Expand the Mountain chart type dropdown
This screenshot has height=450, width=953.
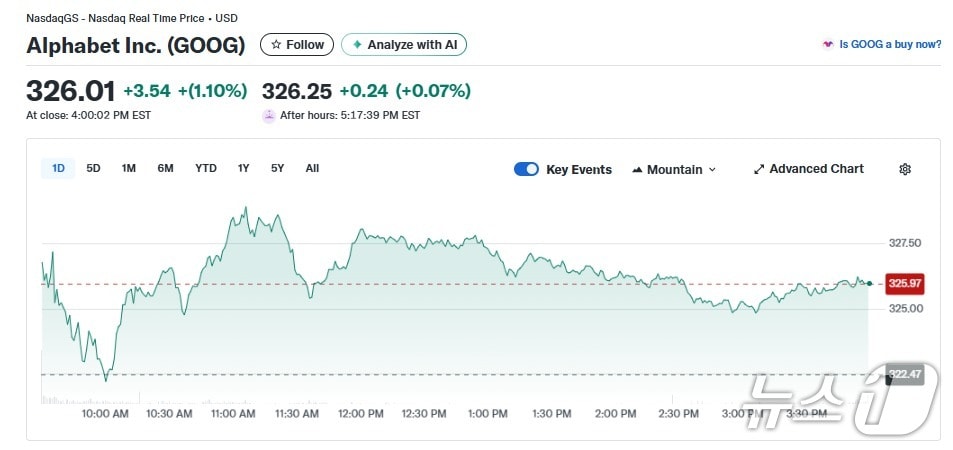(x=712, y=170)
